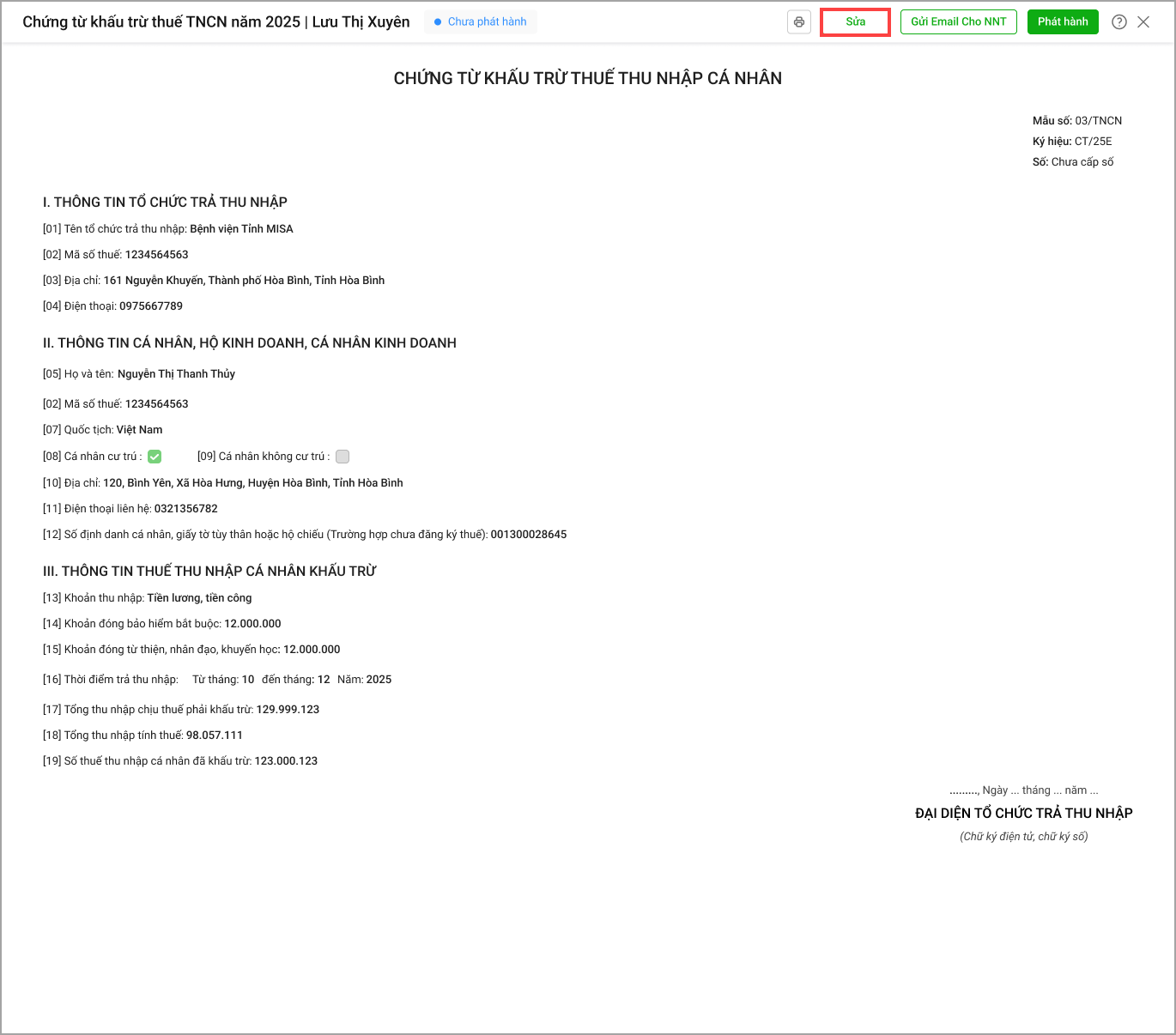Click the Số: Chưa cấp số text
1176x1035 pixels.
1072,162
